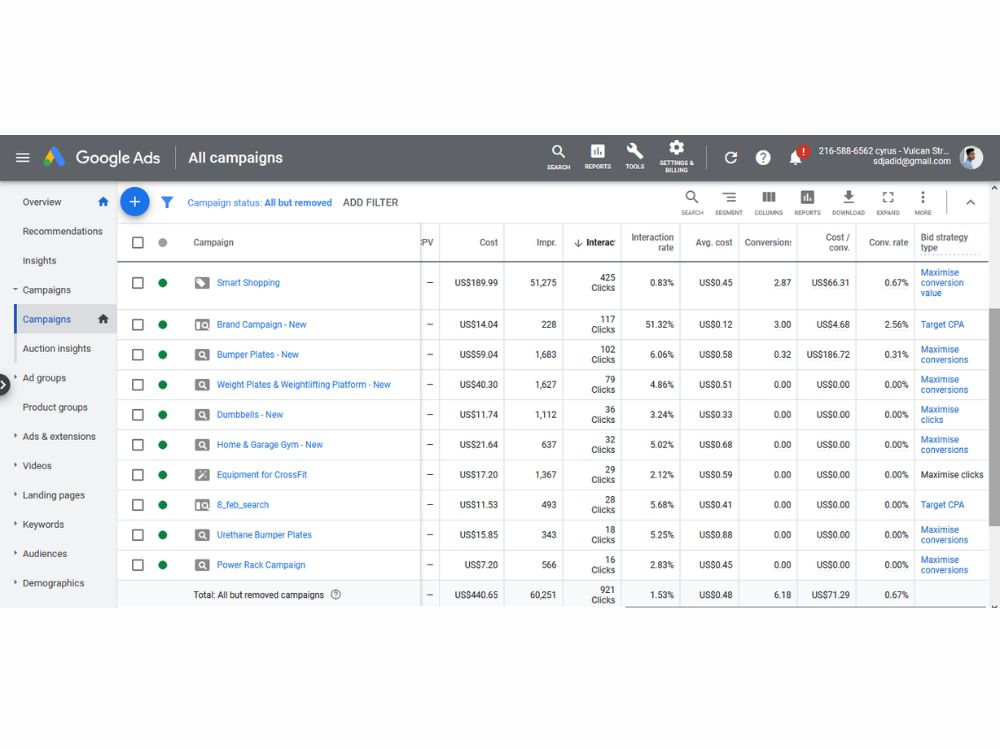Screen dimensions: 1000x750
Task: Open the top bar Reports icon
Action: click(x=598, y=156)
